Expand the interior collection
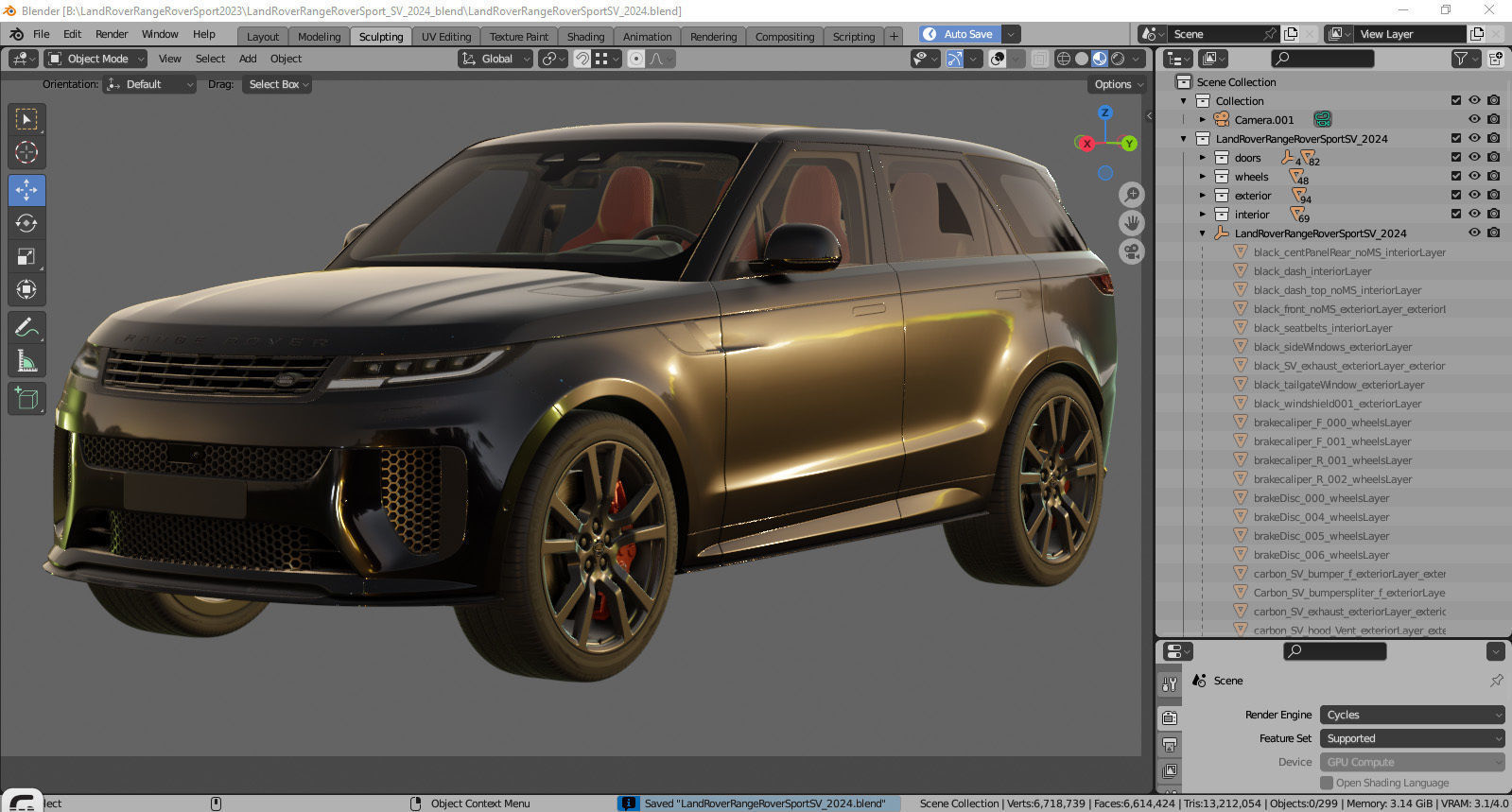 [1203, 215]
